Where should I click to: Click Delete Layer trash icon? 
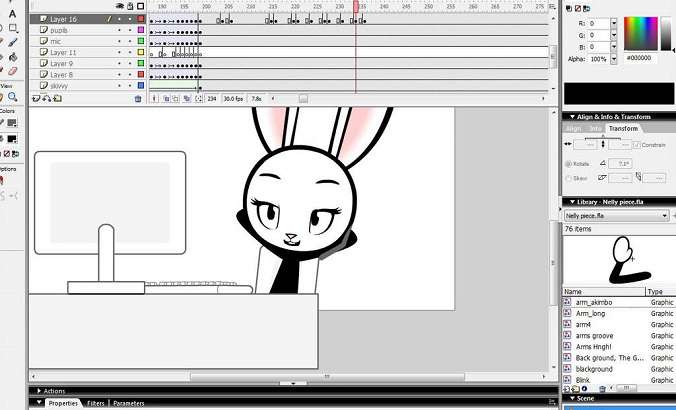click(138, 99)
